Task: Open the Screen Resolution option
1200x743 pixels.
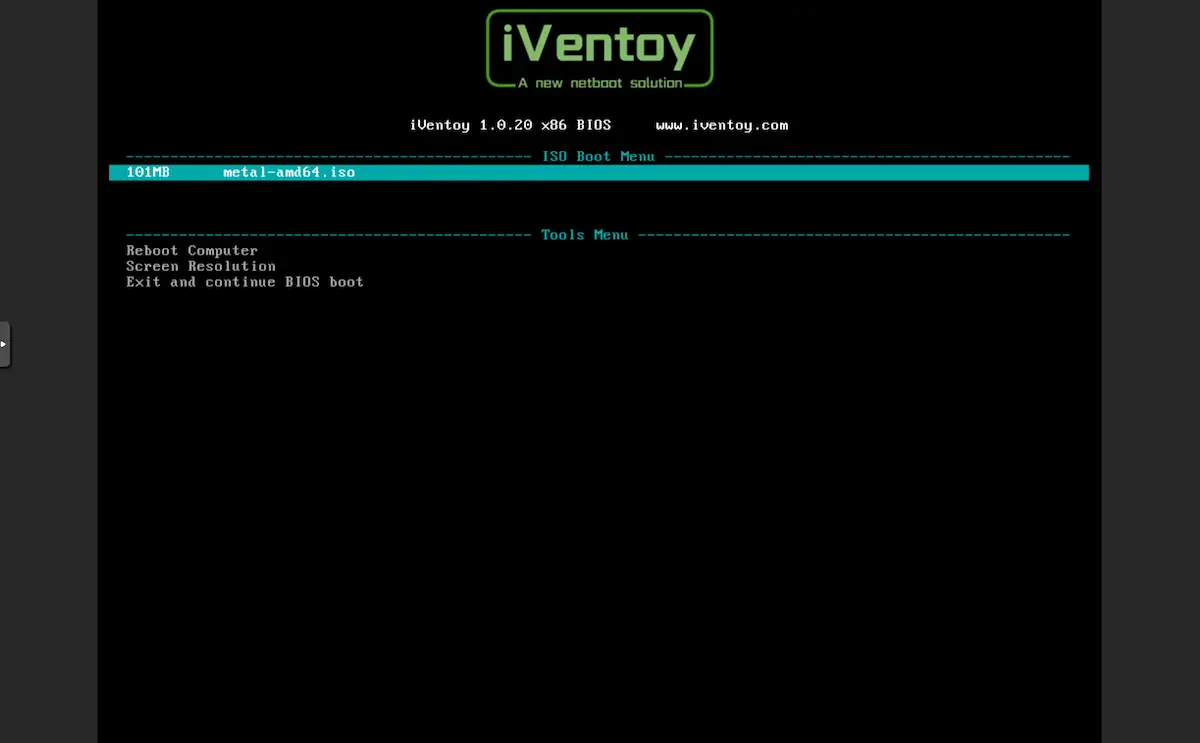Action: tap(200, 266)
